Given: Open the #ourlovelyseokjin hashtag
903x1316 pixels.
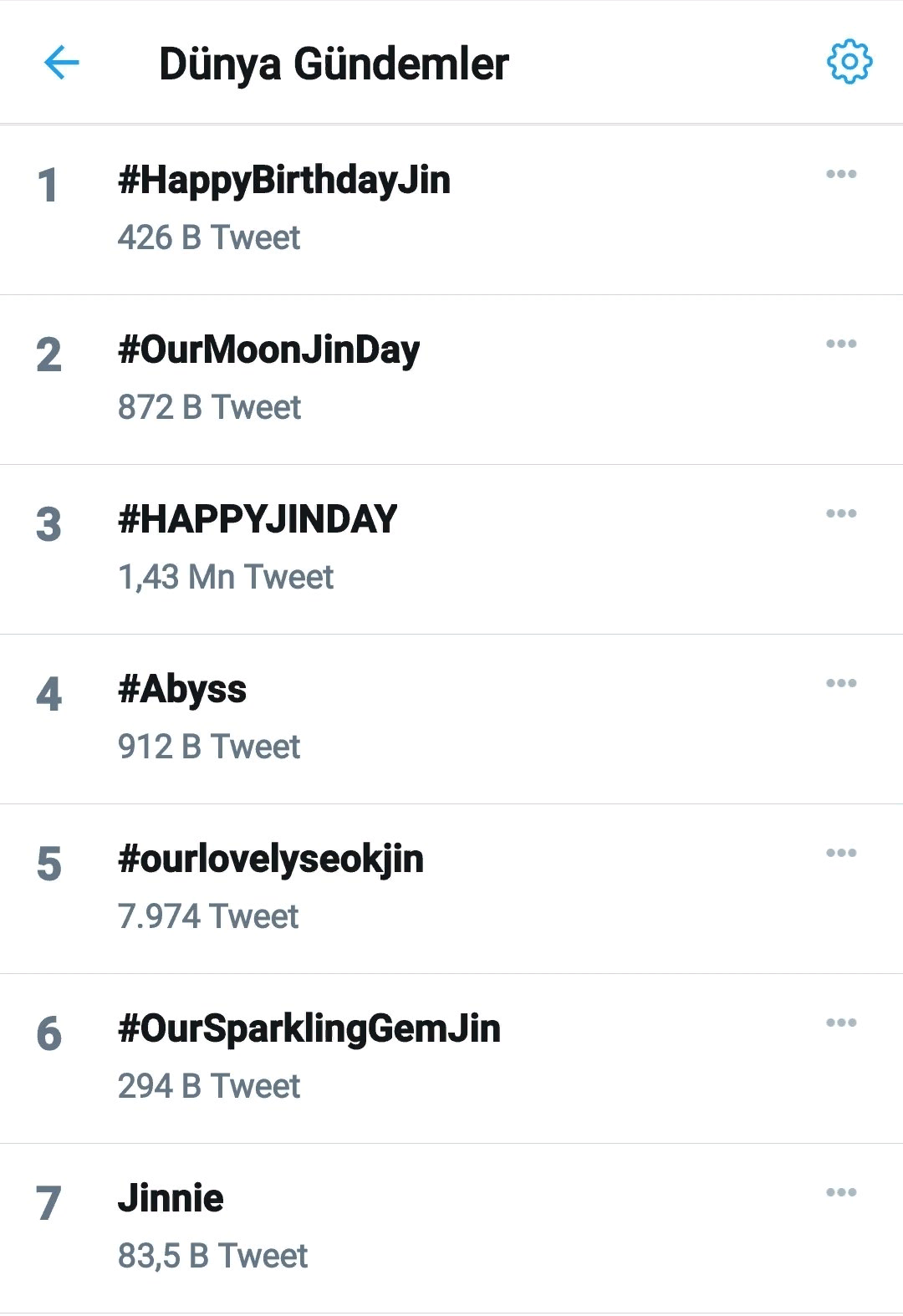Looking at the screenshot, I should coord(271,859).
